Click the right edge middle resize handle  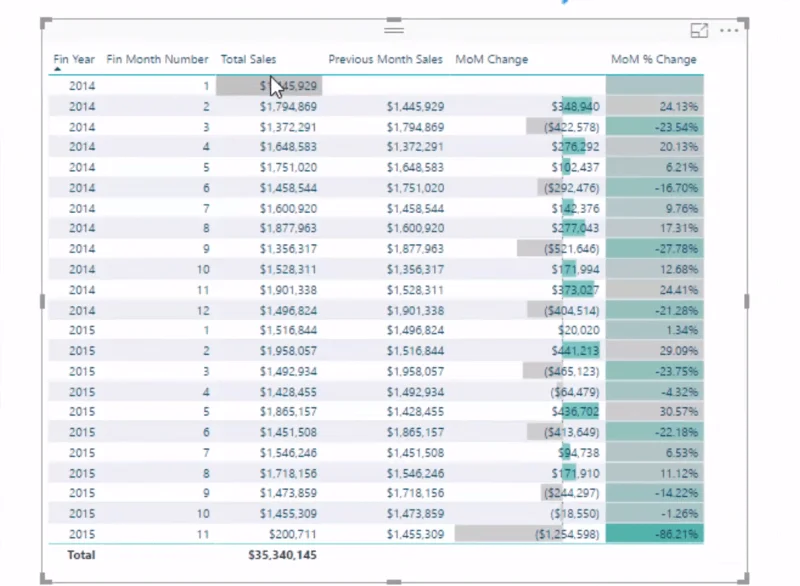coord(746,301)
